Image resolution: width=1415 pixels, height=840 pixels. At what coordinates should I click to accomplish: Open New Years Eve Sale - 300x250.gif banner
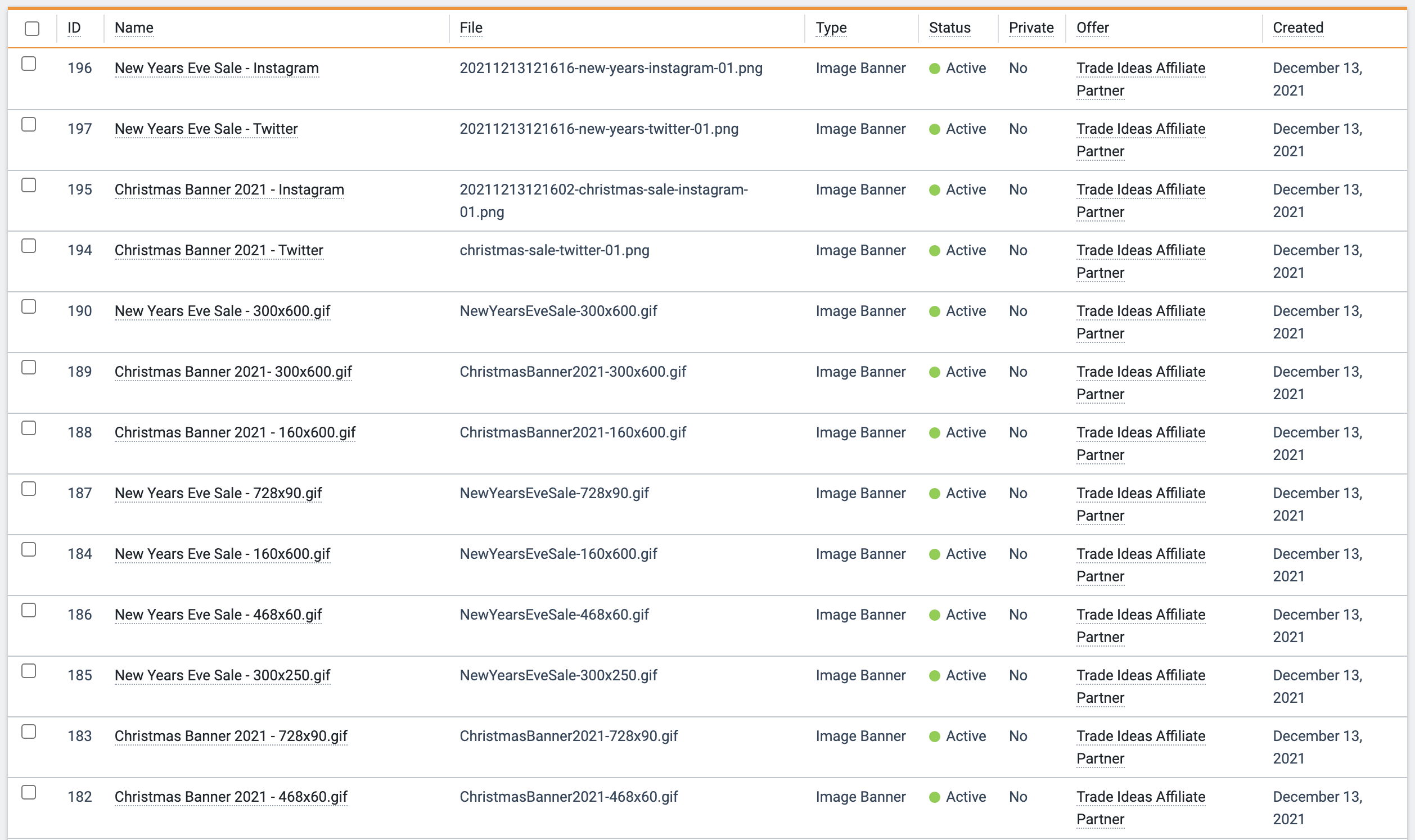[x=223, y=675]
